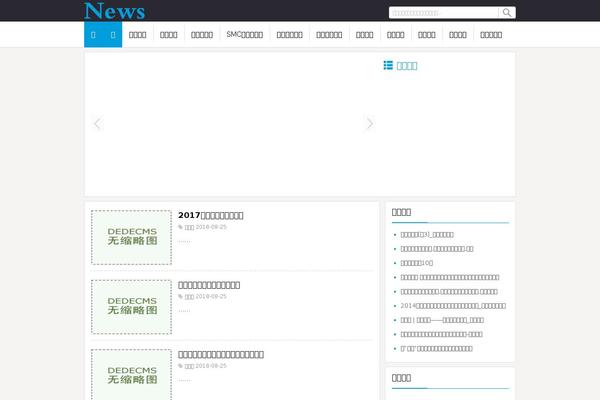This screenshot has width=600, height=400.
Task: Open the last sidebar link with quotation marks
Action: coord(436,349)
